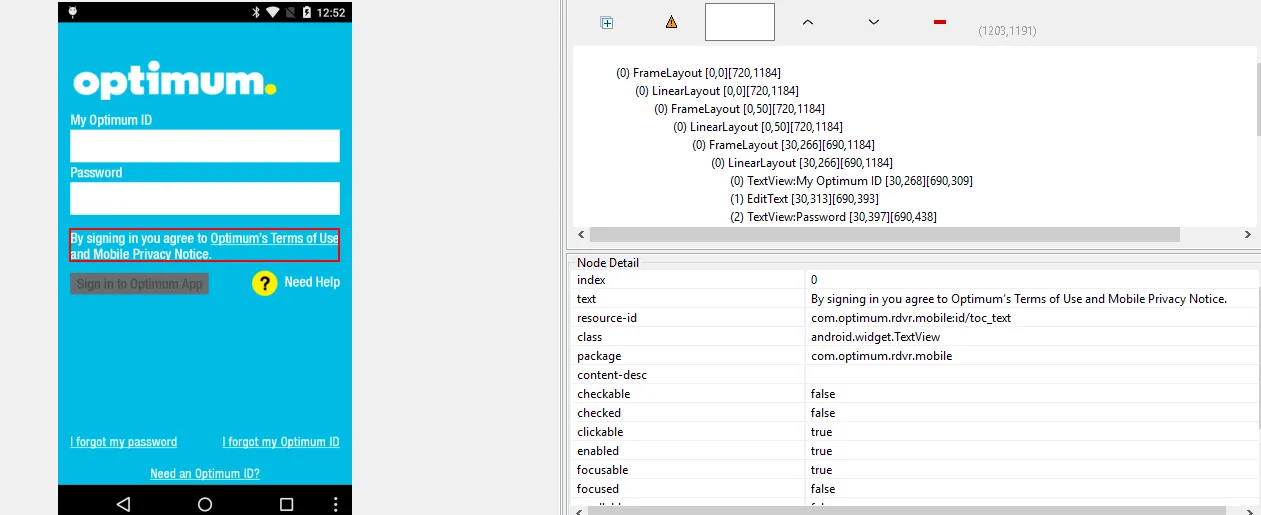This screenshot has width=1261, height=515.
Task: Tap the Android home circle button
Action: [x=205, y=503]
